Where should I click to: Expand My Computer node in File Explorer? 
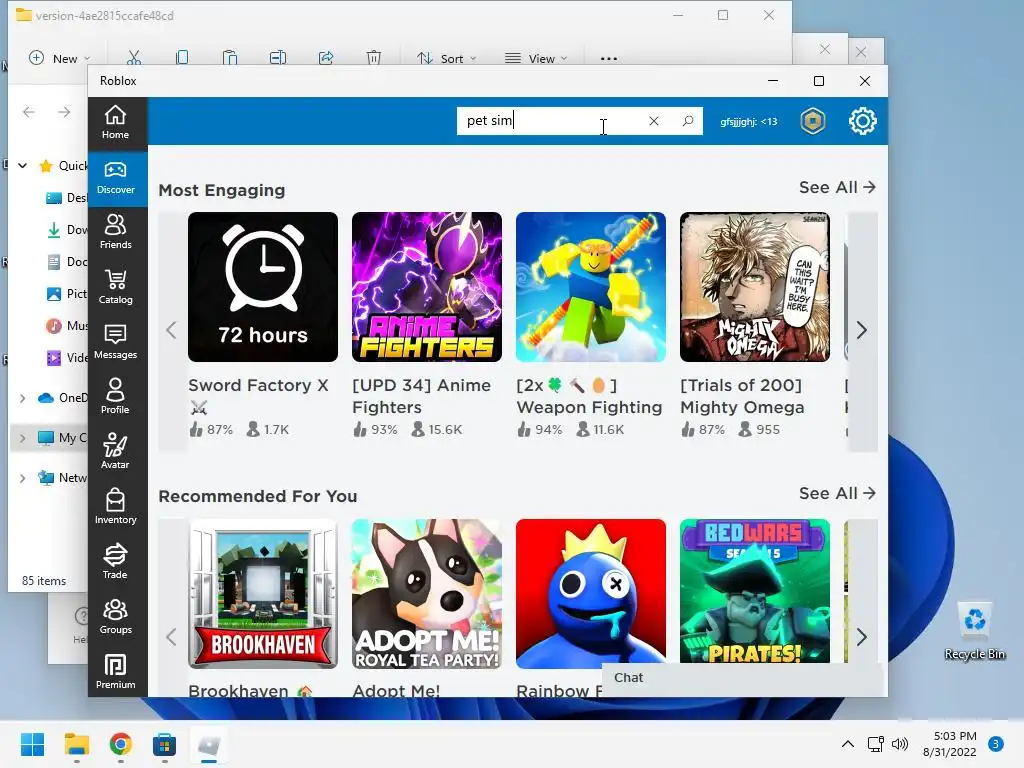pyautogui.click(x=22, y=438)
